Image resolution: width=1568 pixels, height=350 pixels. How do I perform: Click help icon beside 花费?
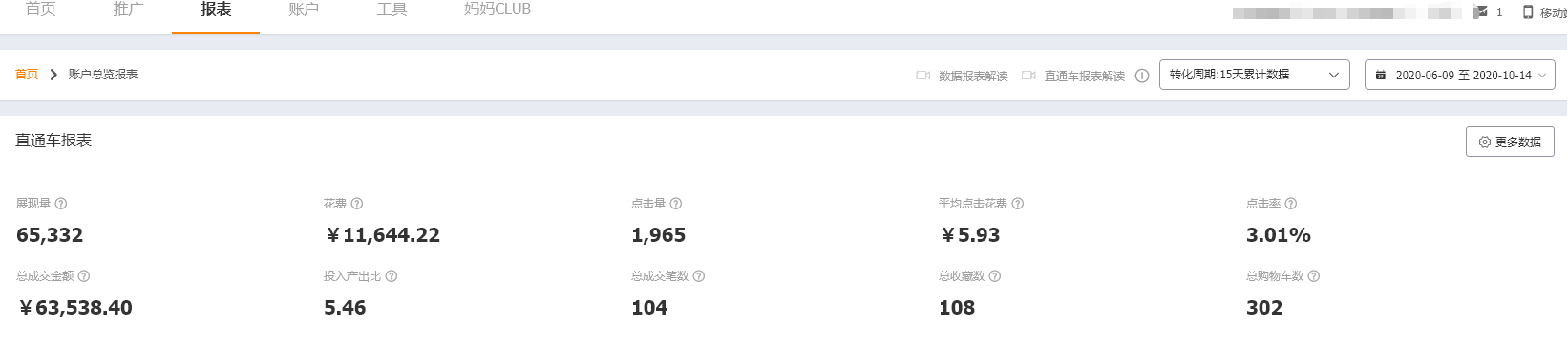coord(357,204)
